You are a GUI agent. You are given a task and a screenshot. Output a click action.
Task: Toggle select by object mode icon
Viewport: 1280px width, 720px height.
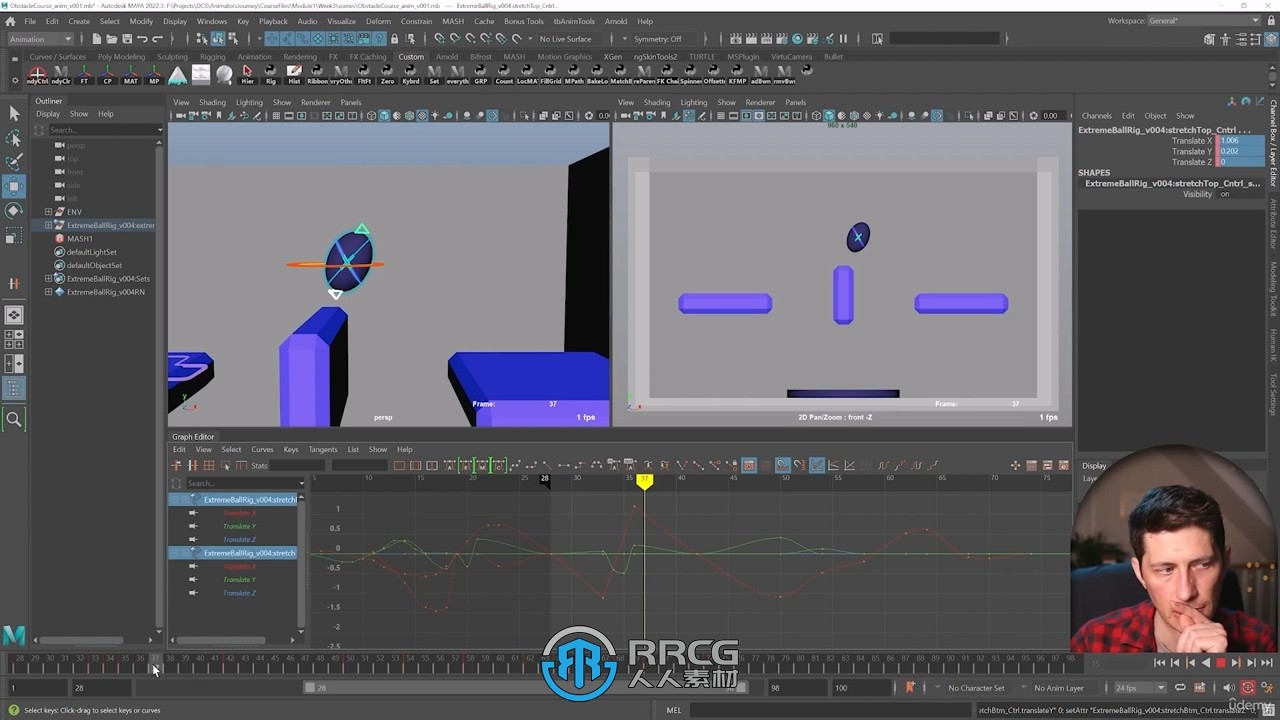pyautogui.click(x=217, y=39)
